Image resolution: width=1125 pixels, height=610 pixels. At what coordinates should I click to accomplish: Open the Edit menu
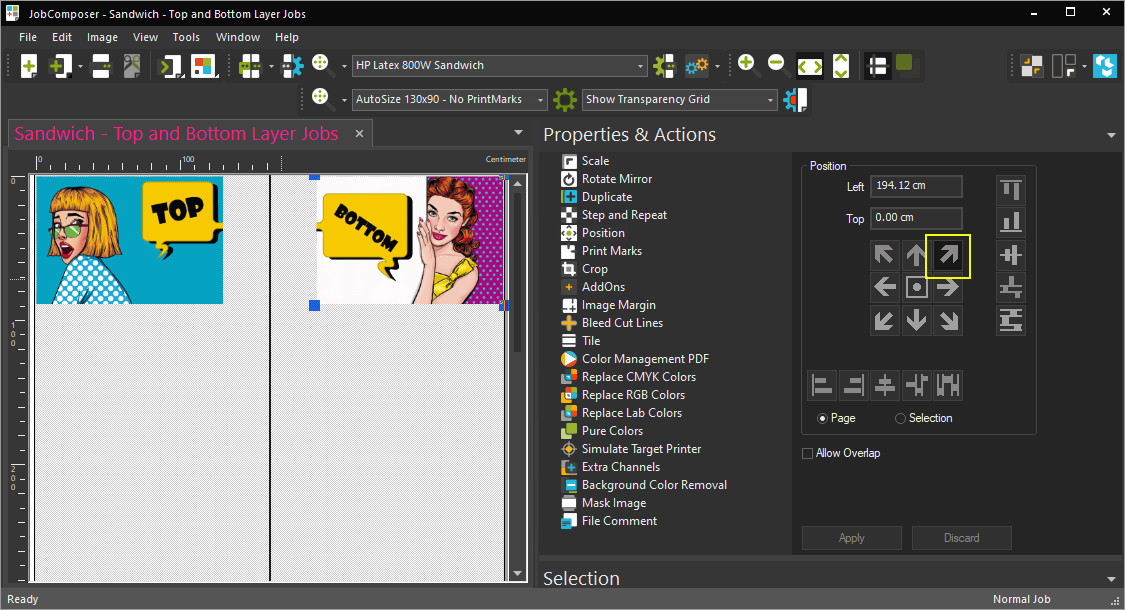[x=62, y=37]
